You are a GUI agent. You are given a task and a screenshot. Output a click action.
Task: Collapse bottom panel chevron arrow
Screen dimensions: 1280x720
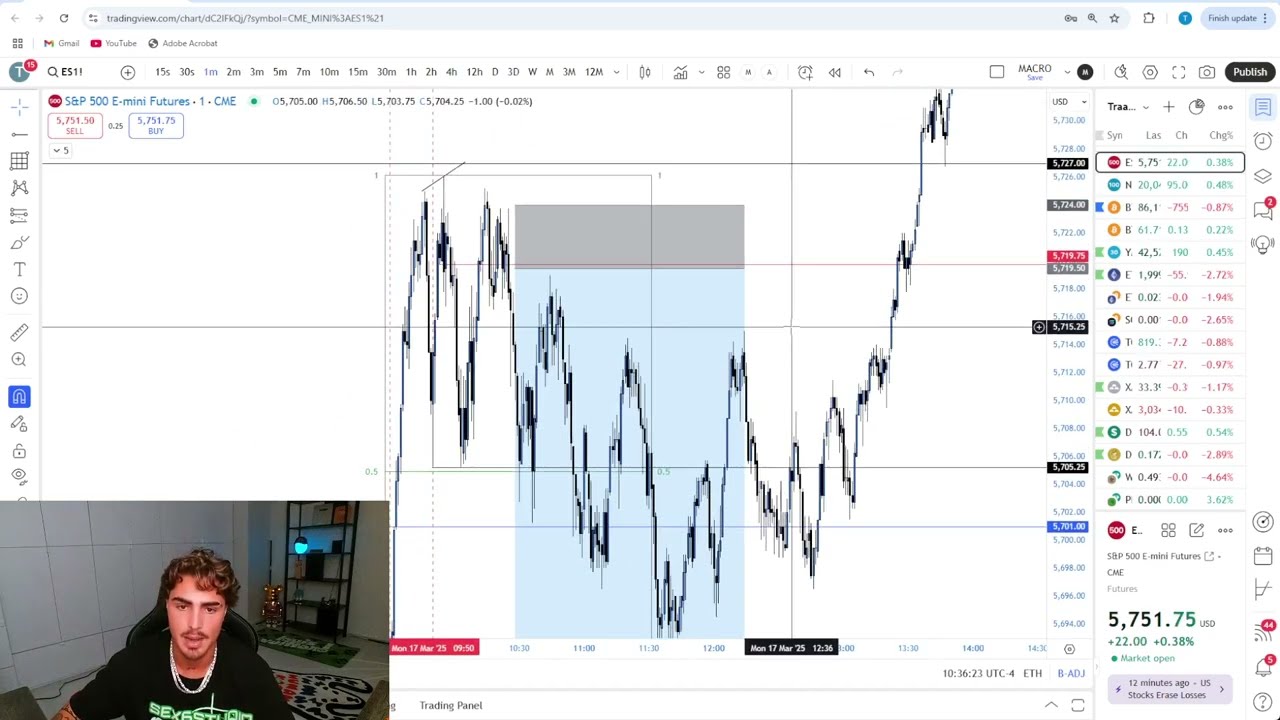coord(1051,706)
